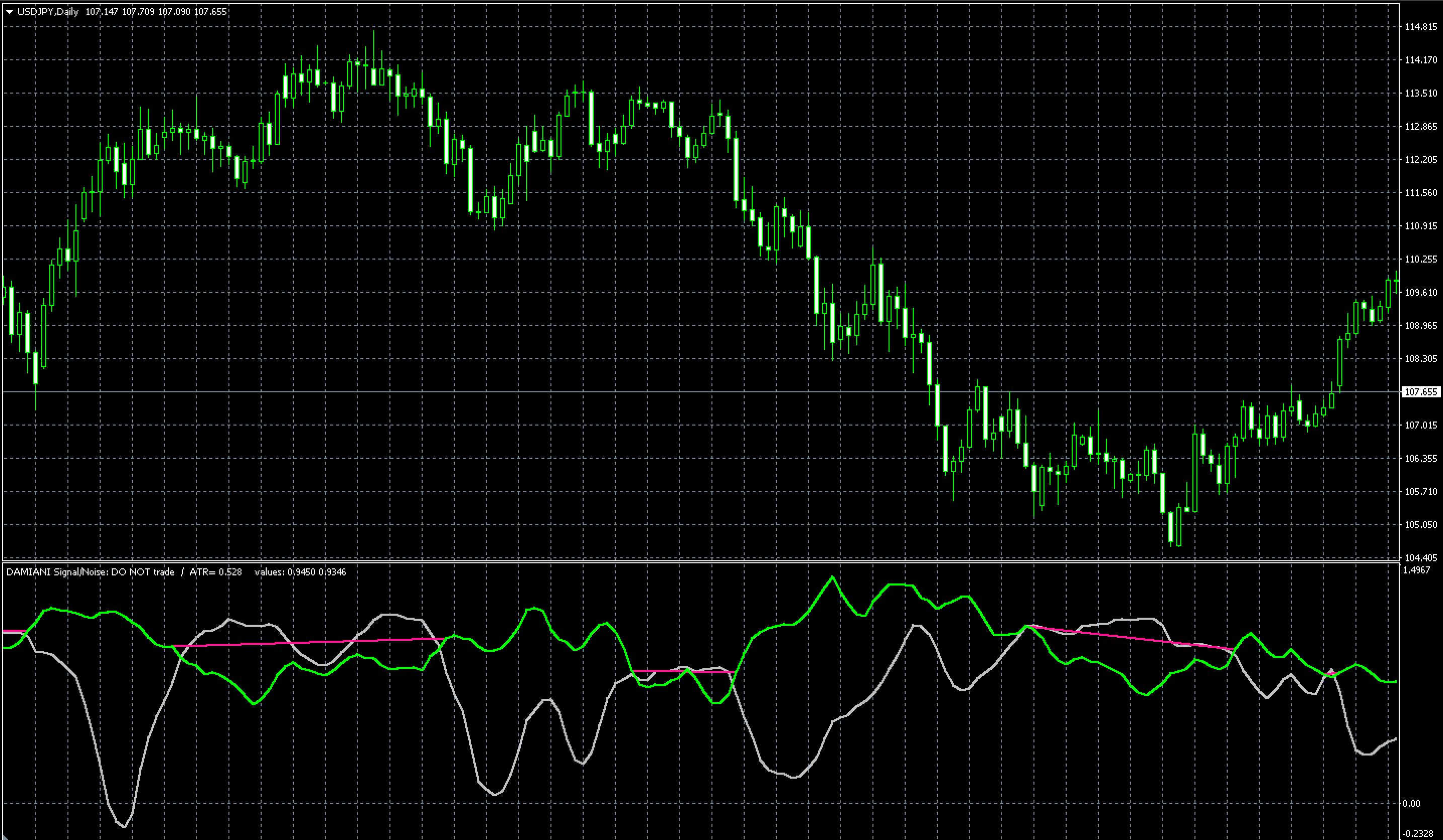Click the 105.050 price axis label
The height and width of the screenshot is (840, 1443).
[1421, 525]
